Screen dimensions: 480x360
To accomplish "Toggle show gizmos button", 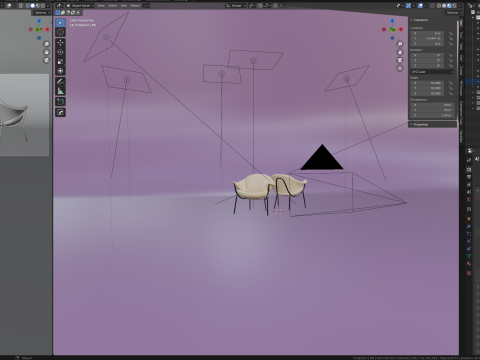I will [x=408, y=6].
